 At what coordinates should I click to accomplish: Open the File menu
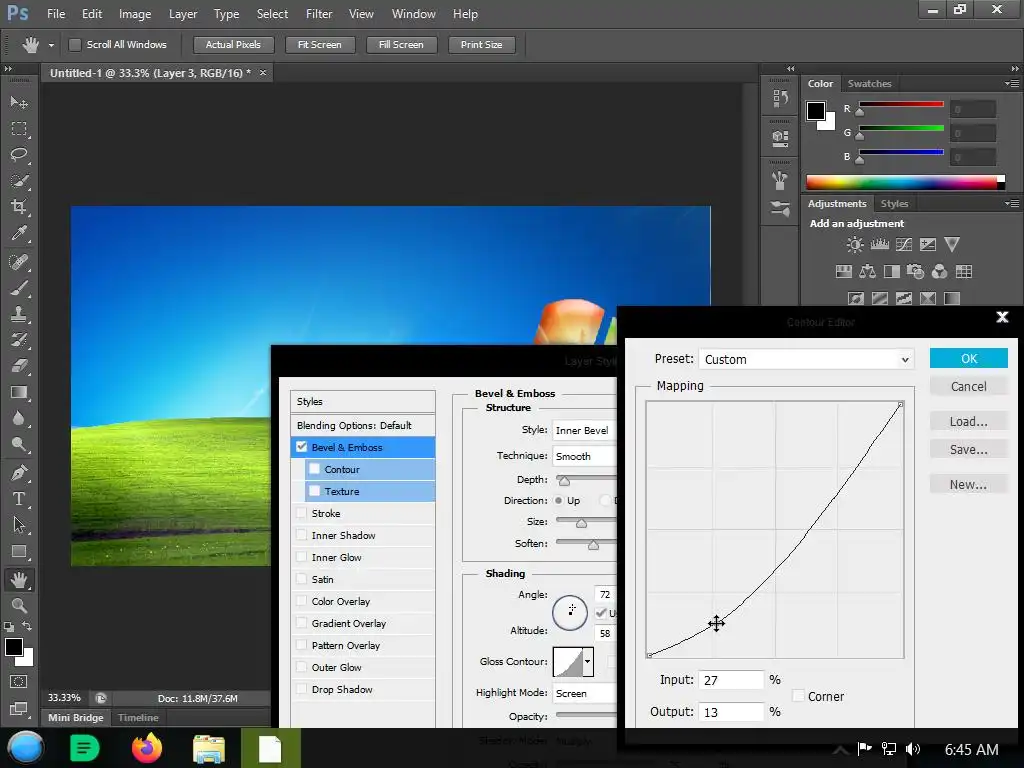coord(56,14)
